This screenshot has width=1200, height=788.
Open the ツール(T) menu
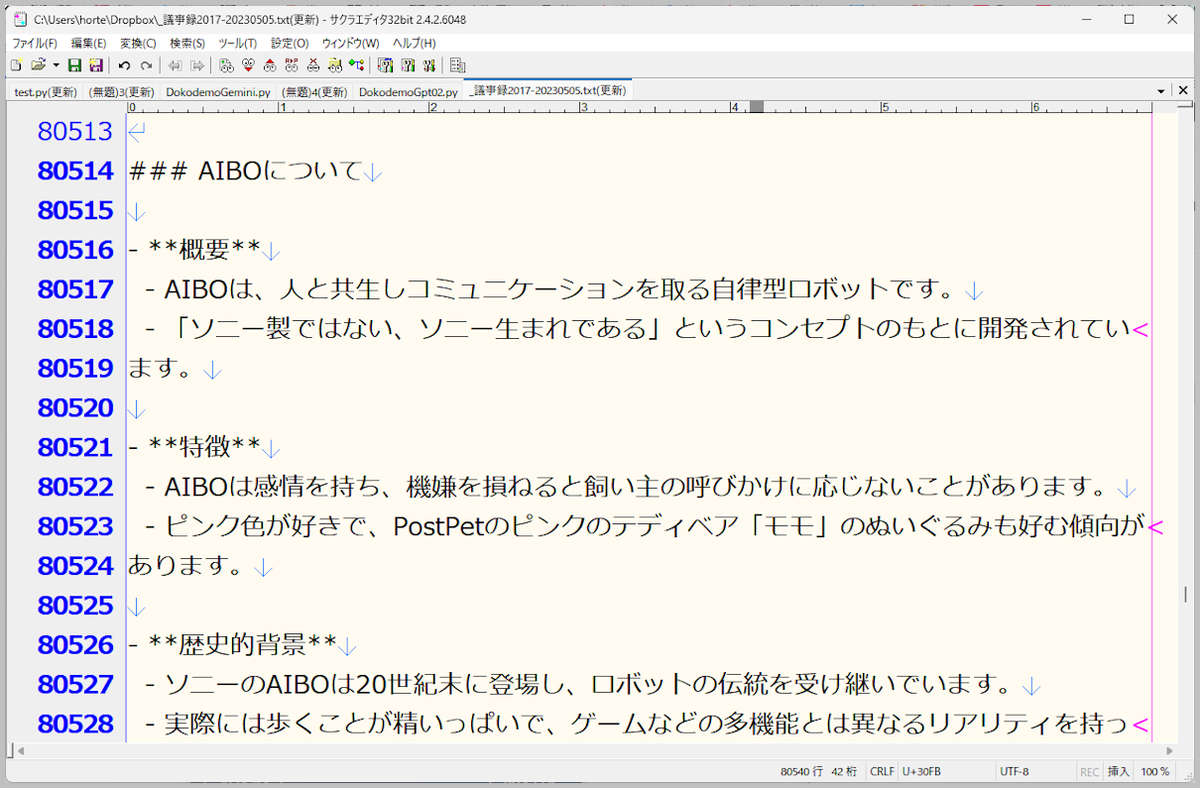click(x=238, y=43)
